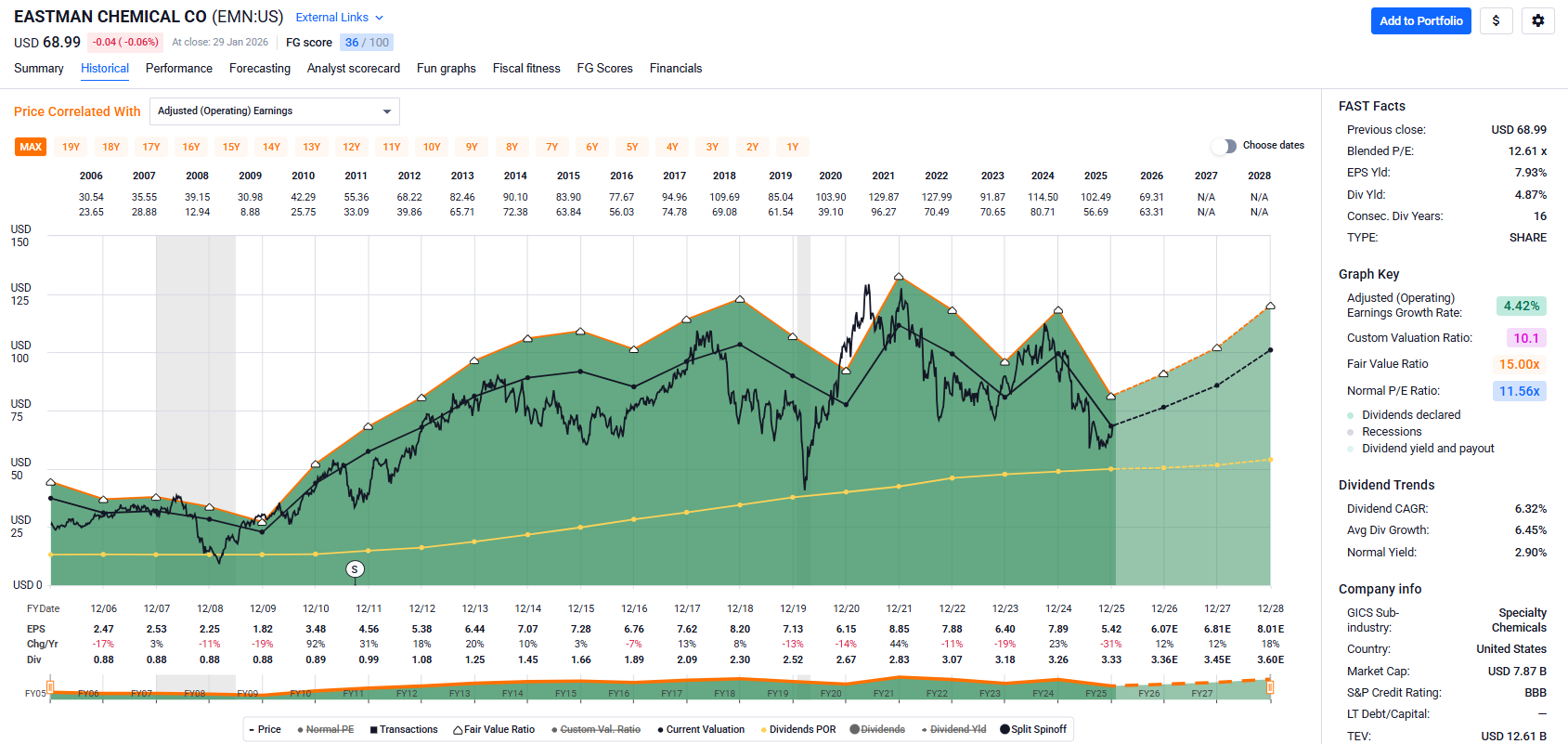Enable the Choose dates switch
The image size is (1568, 744).
[1225, 146]
